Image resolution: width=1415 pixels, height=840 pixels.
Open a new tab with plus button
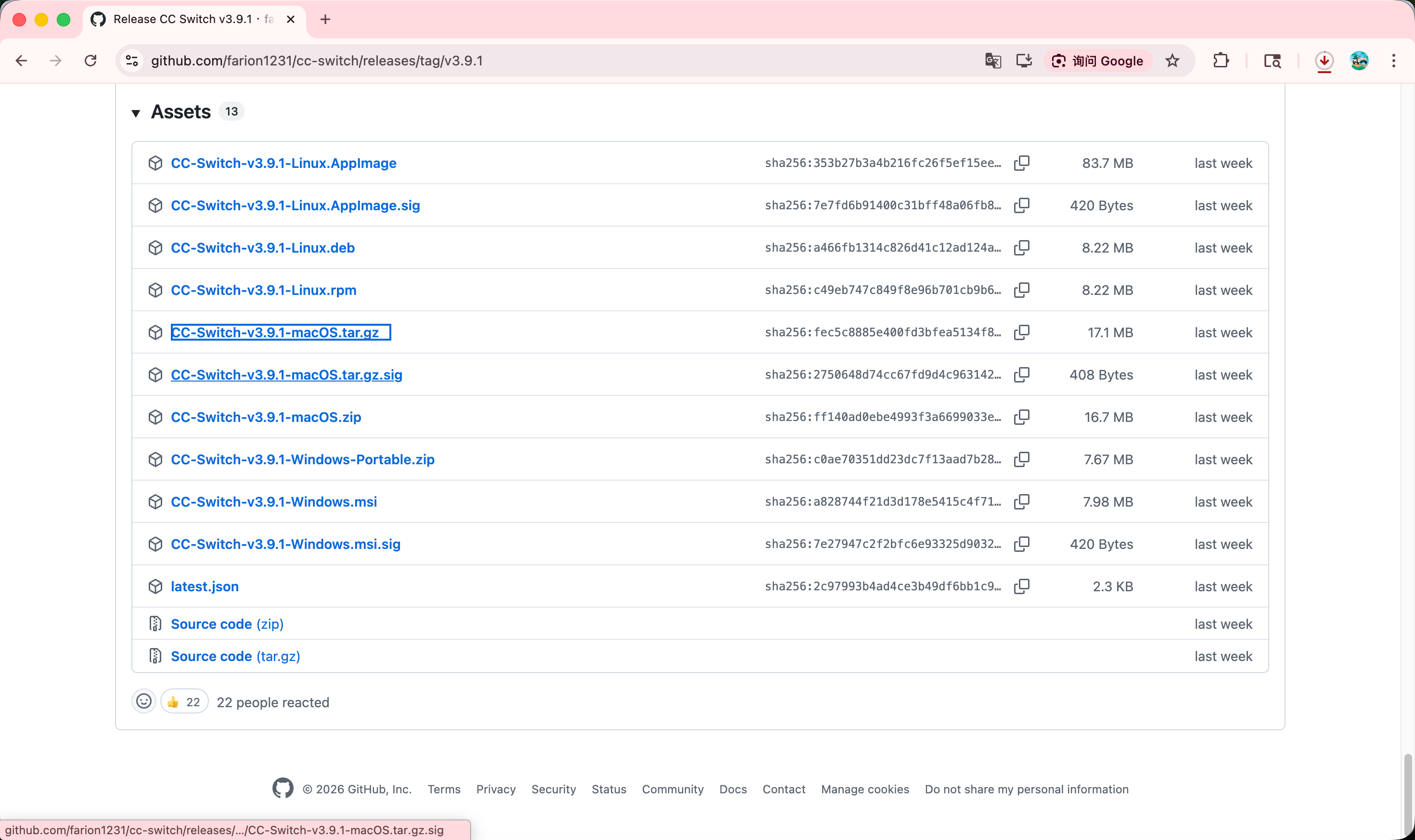pyautogui.click(x=325, y=19)
